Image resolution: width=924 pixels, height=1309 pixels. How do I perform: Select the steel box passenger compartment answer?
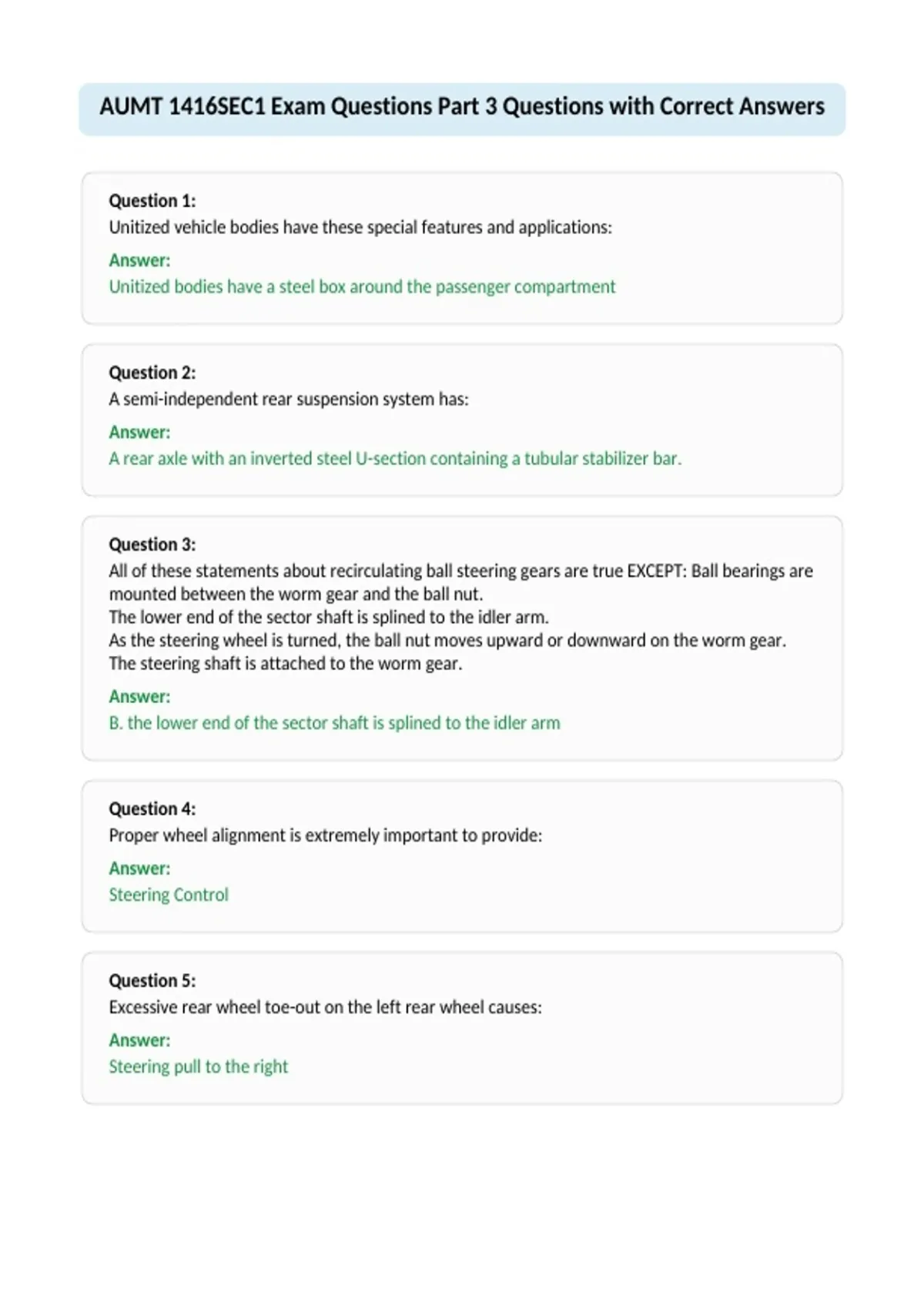point(362,286)
